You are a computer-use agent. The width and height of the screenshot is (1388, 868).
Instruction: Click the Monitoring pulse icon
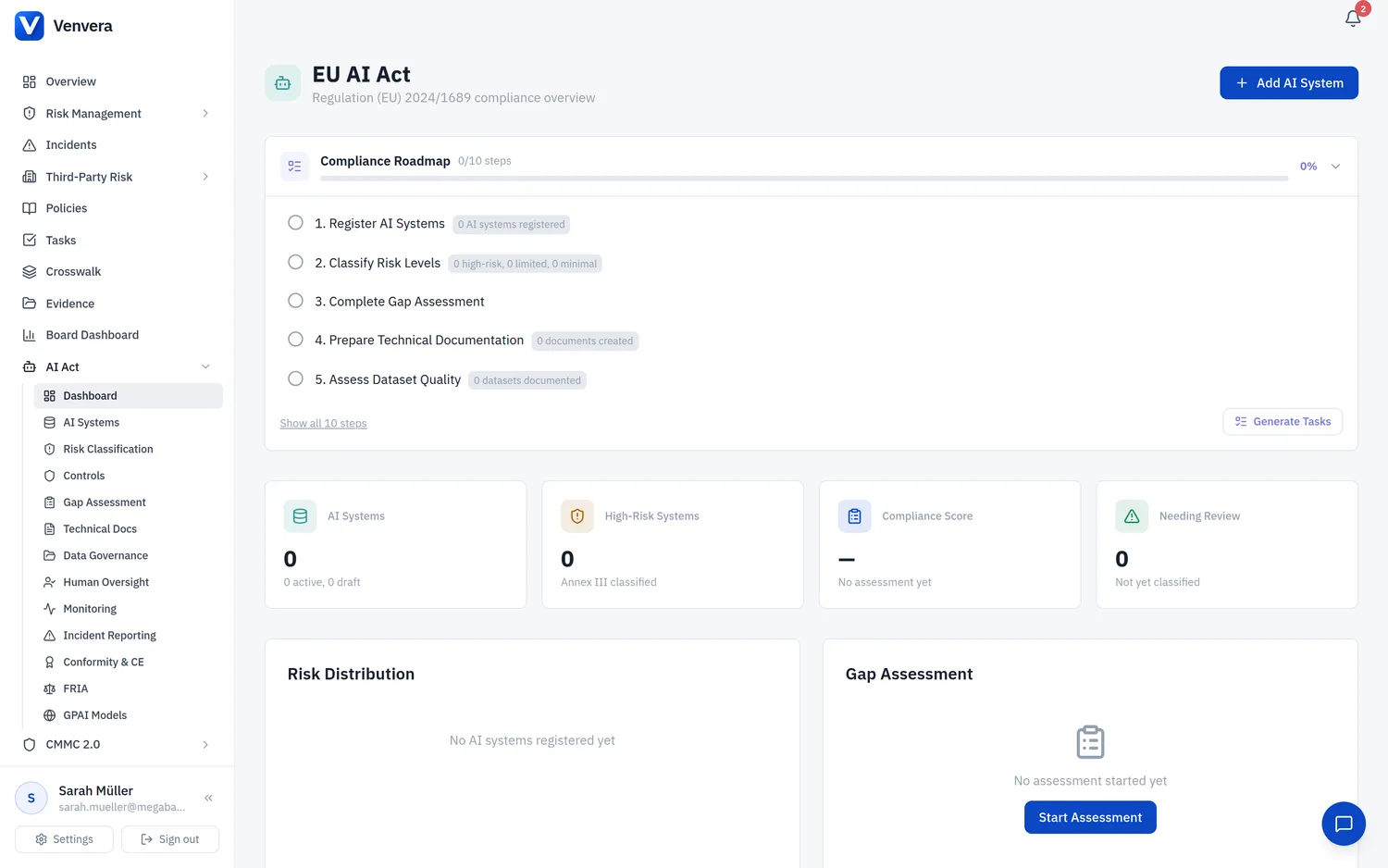pyautogui.click(x=50, y=609)
